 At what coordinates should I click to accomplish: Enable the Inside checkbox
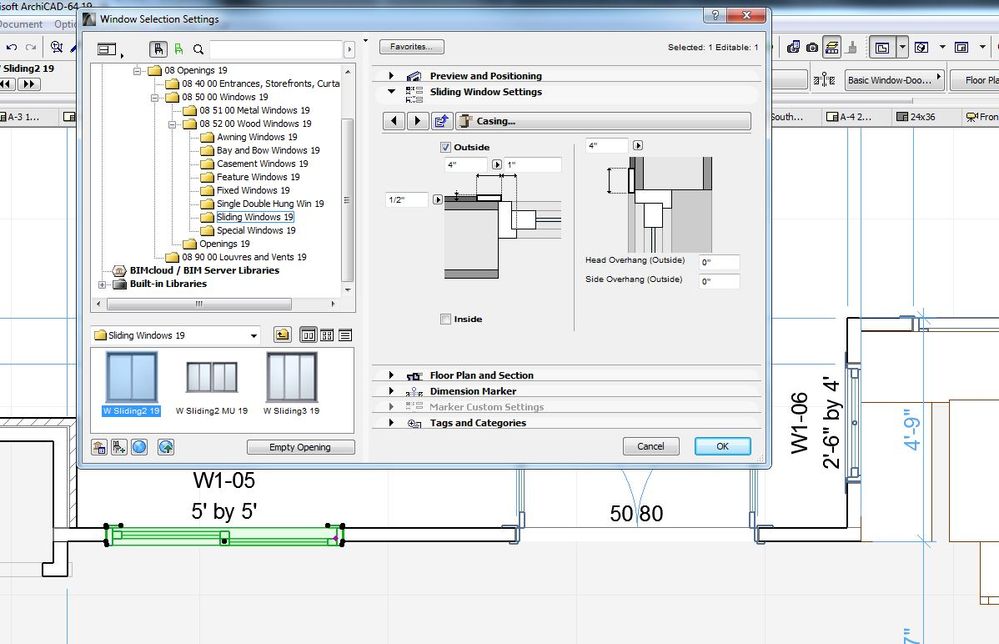point(444,319)
